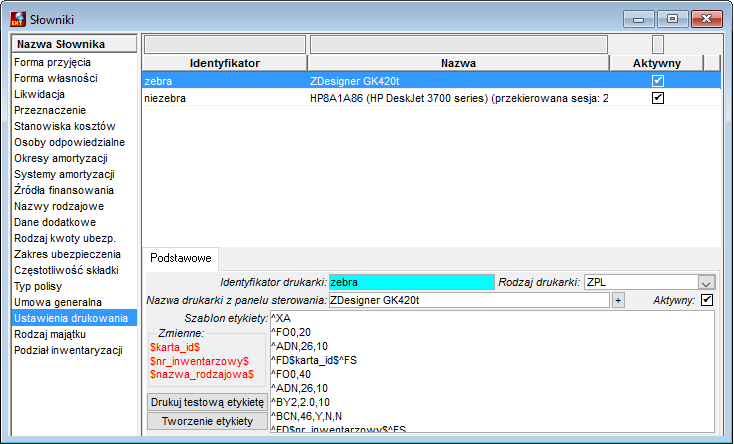Click the Identyfikator drukarki input field
The image size is (734, 444).
tap(412, 282)
